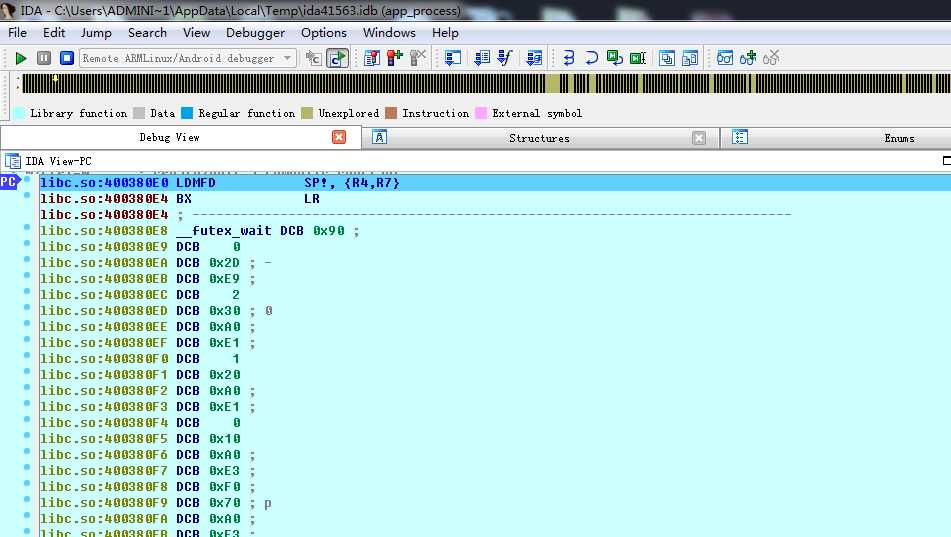Image resolution: width=951 pixels, height=537 pixels.
Task: Select the LDMFD instruction line at 400380E0
Action: coord(494,183)
